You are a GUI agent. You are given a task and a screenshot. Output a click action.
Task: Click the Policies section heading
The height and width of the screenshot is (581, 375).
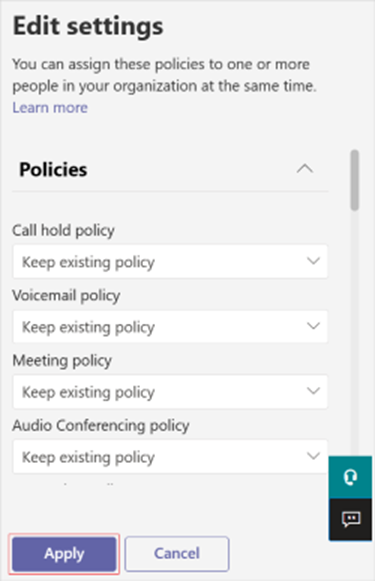click(x=53, y=170)
